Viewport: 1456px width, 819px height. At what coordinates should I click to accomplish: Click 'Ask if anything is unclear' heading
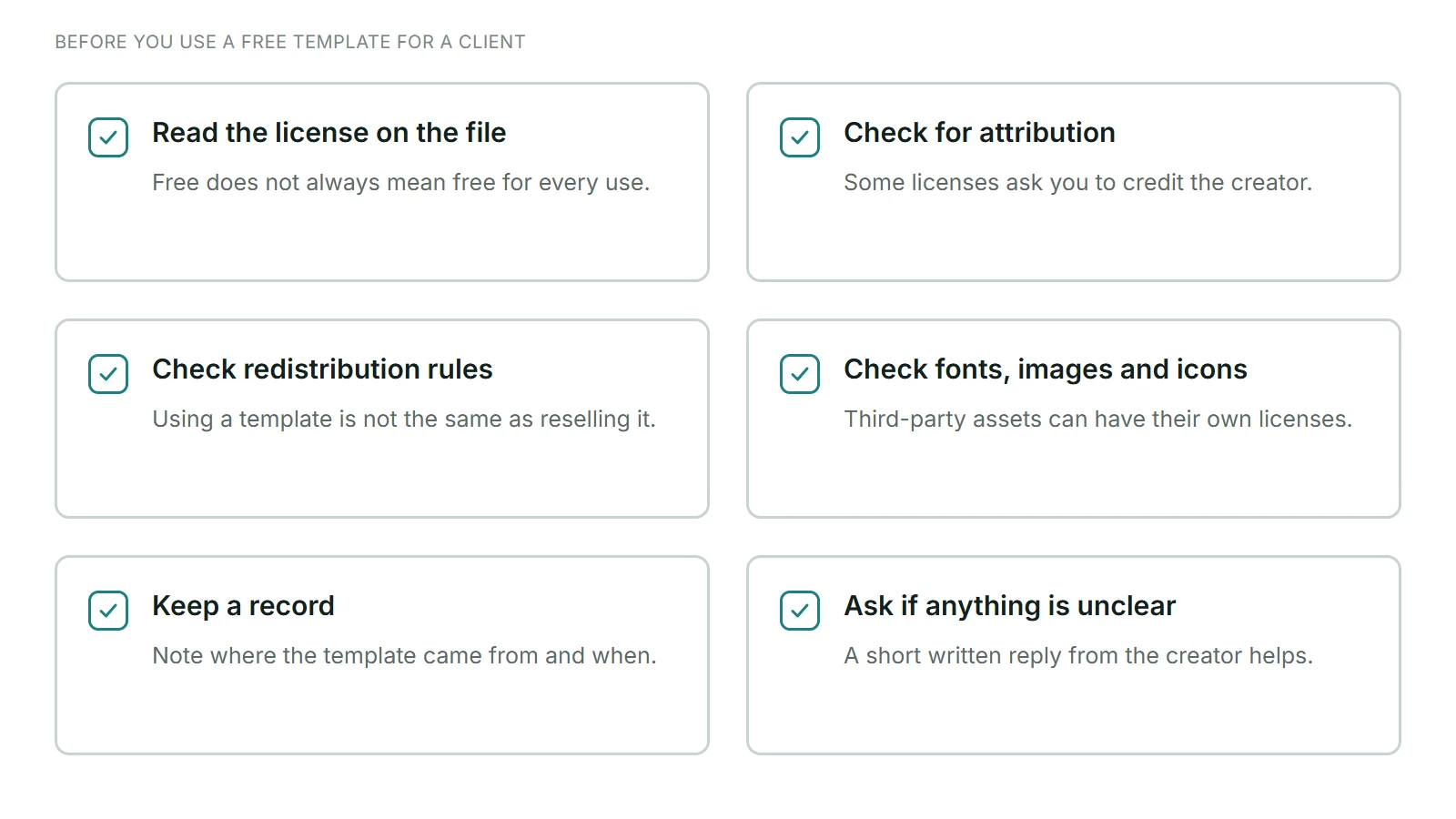click(1009, 606)
